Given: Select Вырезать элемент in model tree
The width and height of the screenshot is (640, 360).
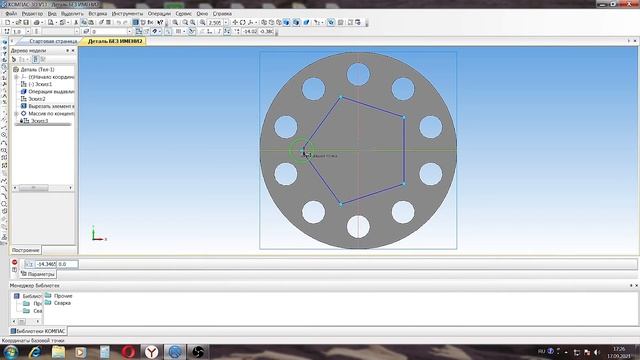Looking at the screenshot, I should tap(48, 106).
